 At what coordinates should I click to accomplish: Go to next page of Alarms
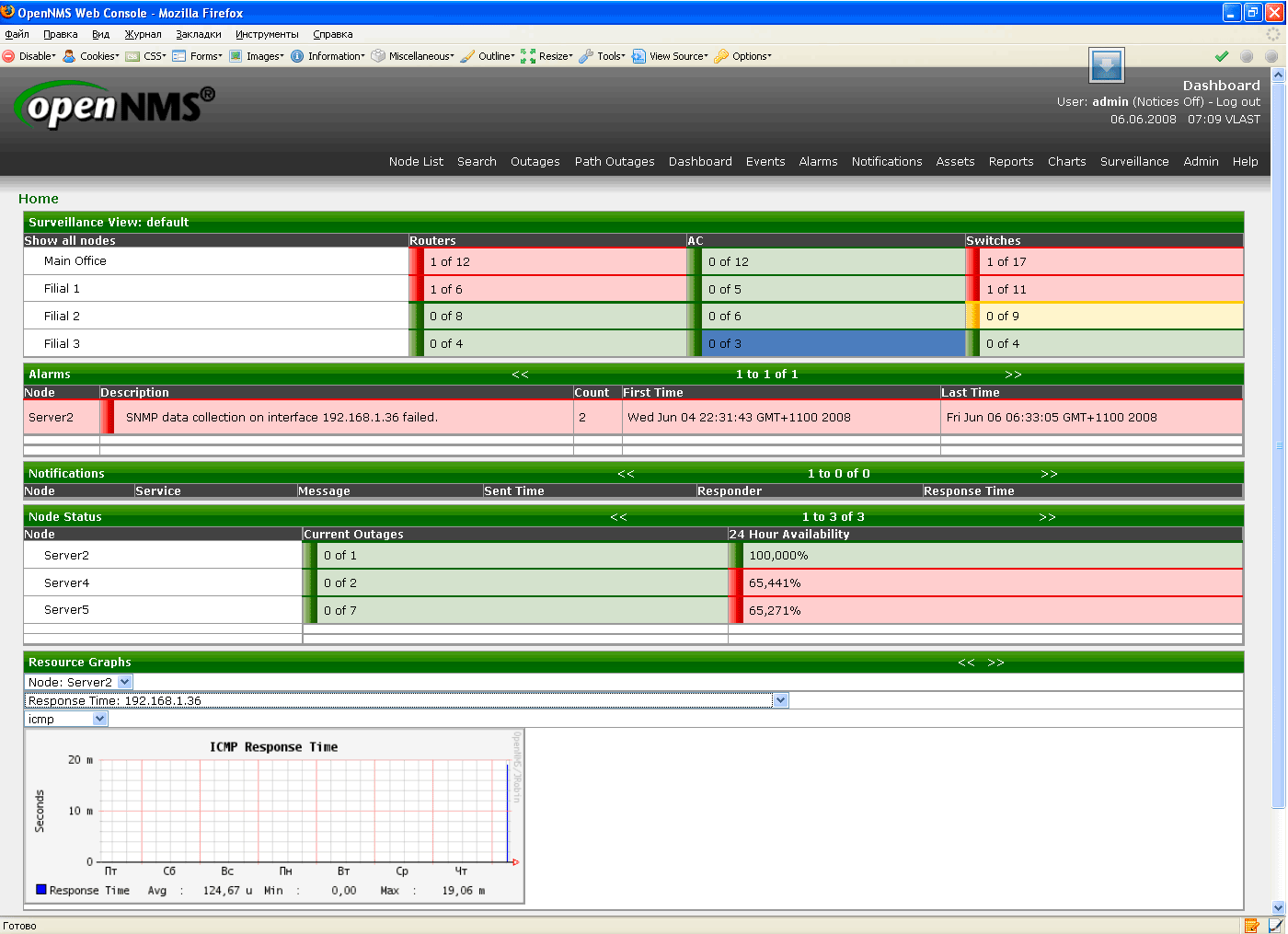tap(1013, 375)
